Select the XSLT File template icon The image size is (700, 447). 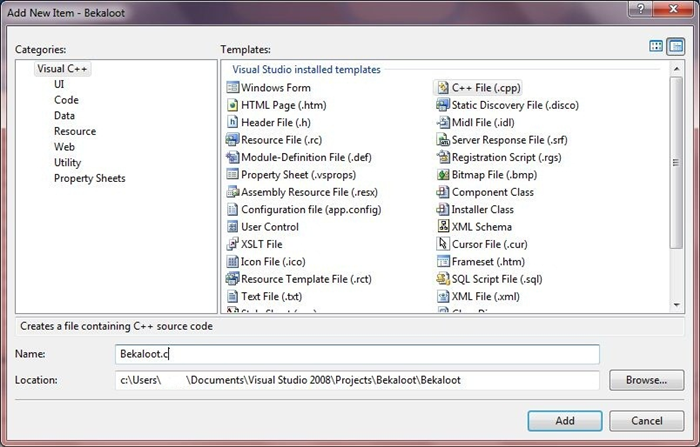pyautogui.click(x=233, y=244)
